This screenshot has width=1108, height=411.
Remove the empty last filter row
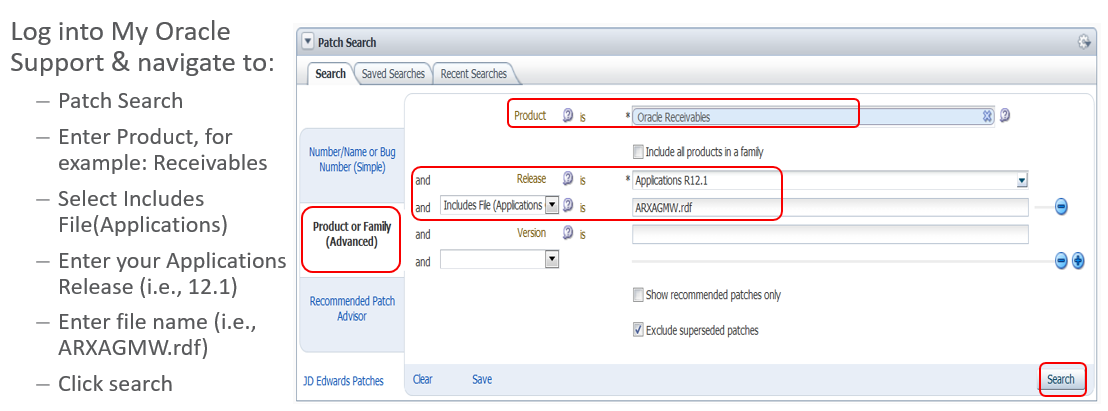[1063, 260]
